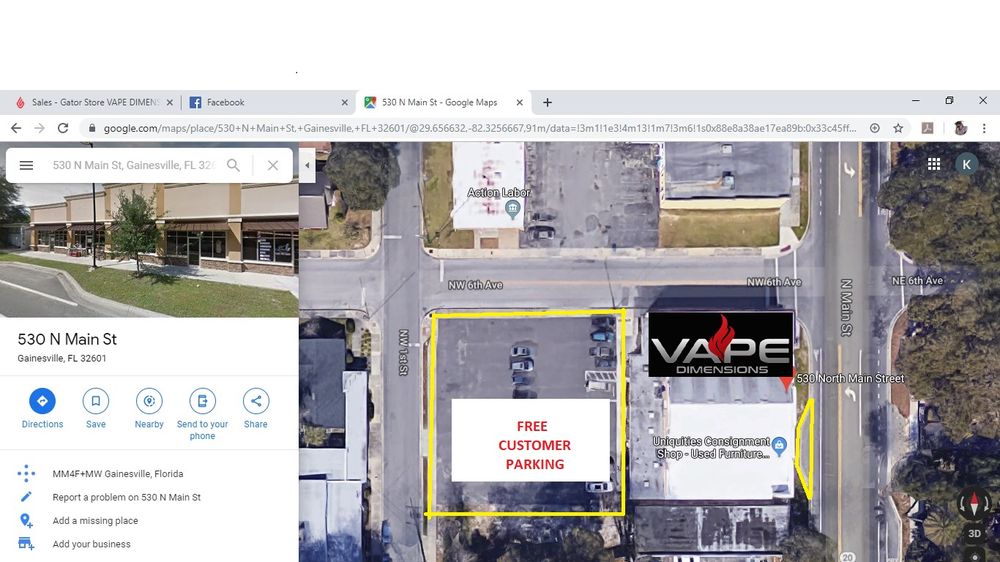Click the 530 N Main St heading
Screen dimensions: 1000x562
click(67, 339)
